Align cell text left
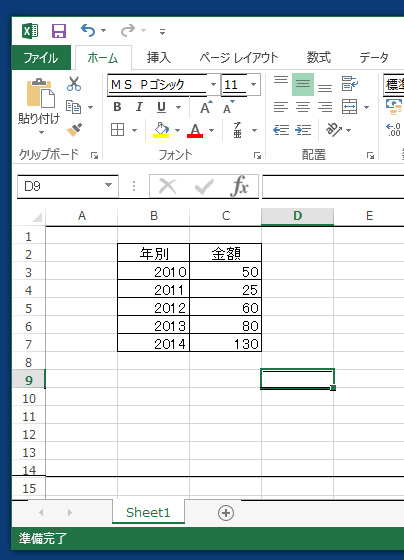 281,107
